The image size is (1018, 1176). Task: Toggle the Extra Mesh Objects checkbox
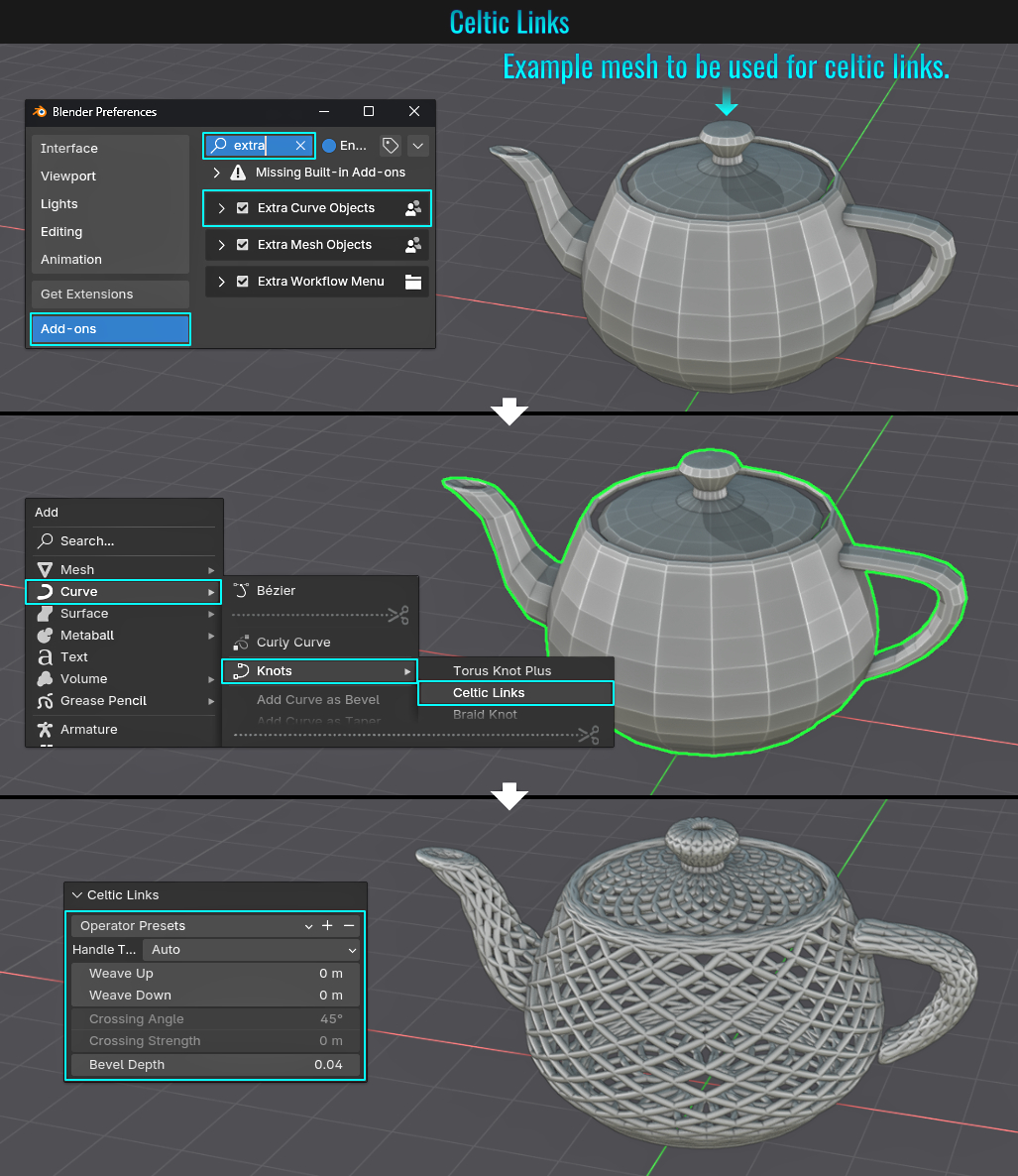click(242, 245)
